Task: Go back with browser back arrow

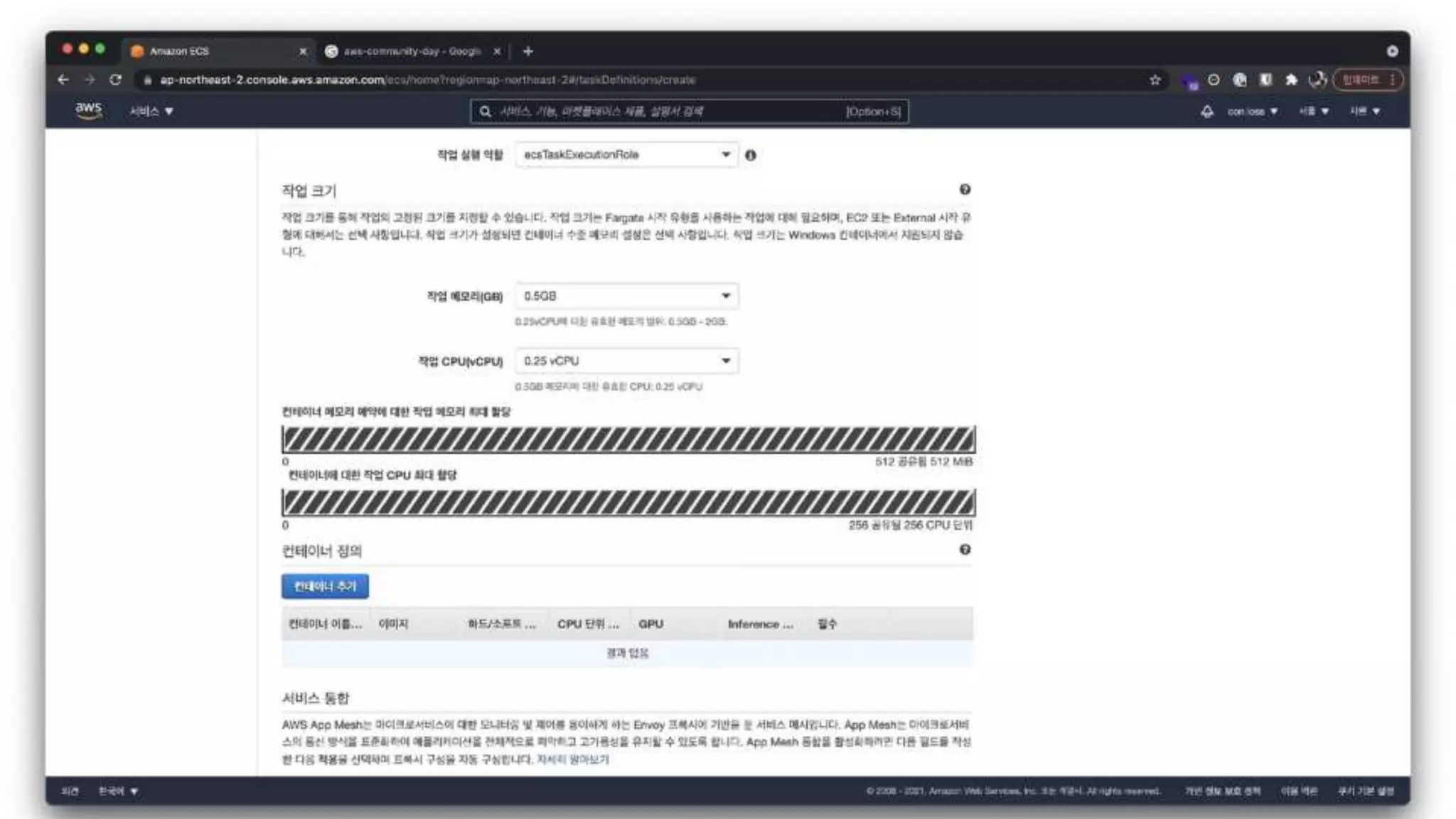Action: click(63, 80)
